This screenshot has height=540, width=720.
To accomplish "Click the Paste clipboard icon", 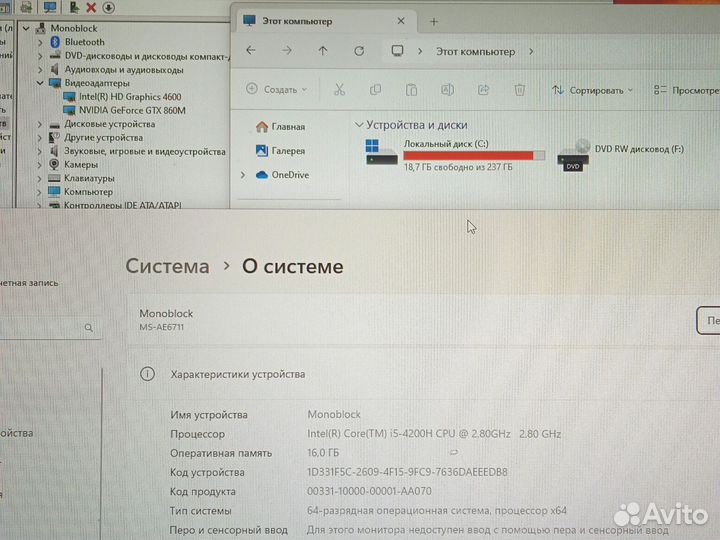I will (411, 90).
